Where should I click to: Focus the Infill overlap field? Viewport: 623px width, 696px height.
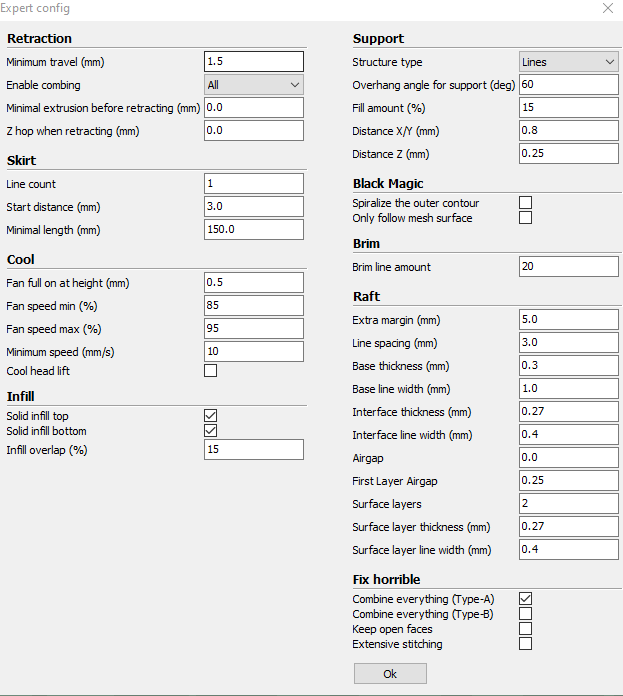(x=253, y=450)
